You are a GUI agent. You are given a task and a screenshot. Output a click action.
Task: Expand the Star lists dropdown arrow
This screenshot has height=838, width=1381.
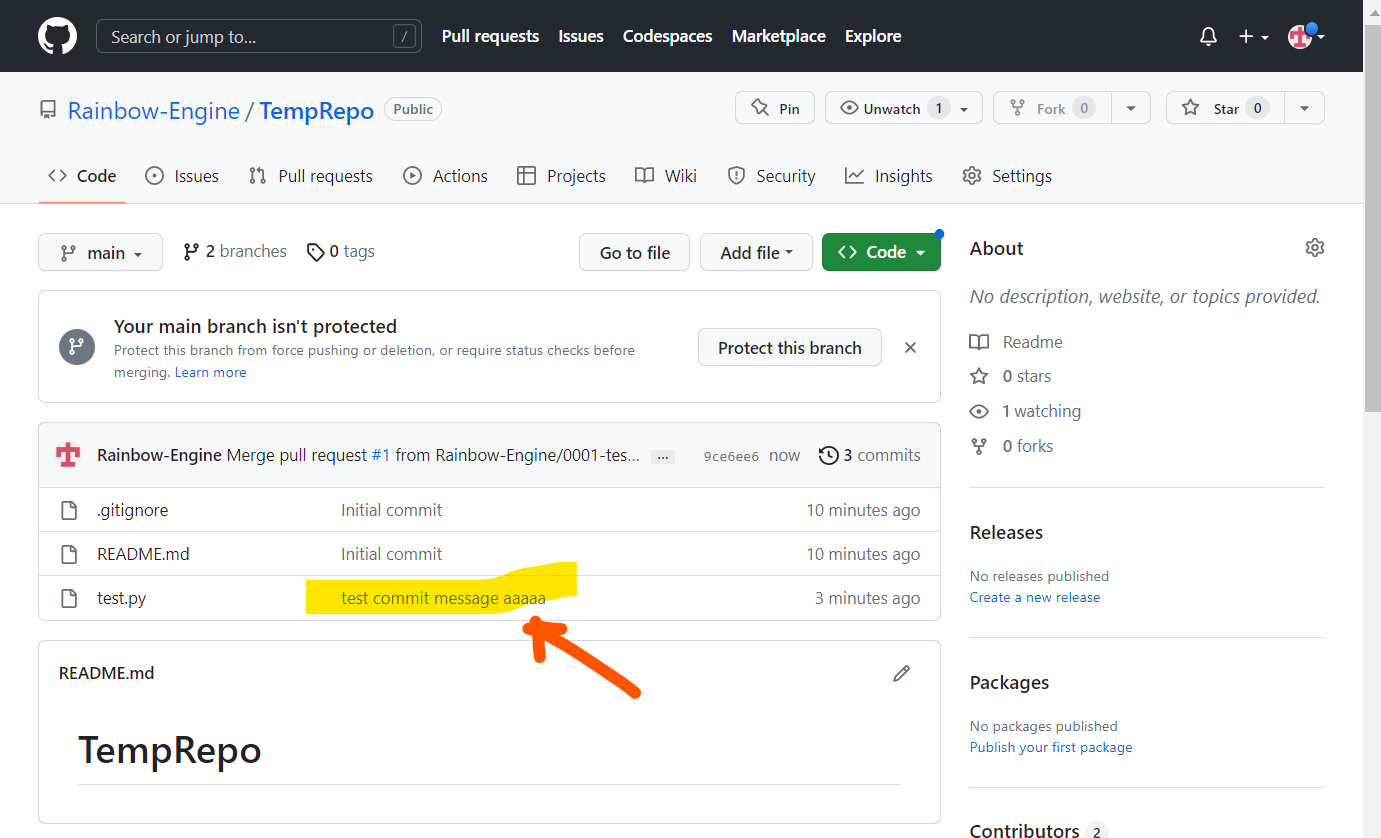[x=1305, y=108]
